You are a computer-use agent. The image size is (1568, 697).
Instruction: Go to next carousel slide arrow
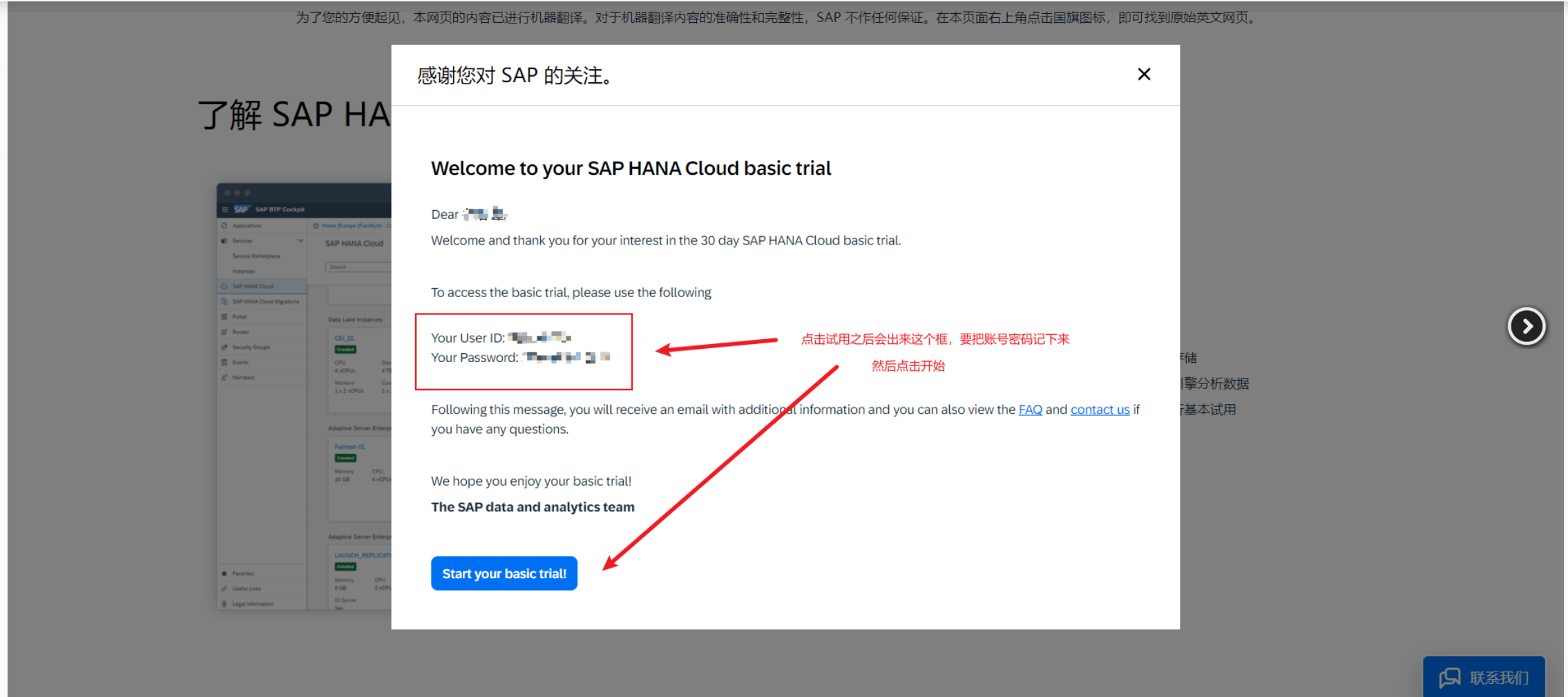click(1526, 326)
